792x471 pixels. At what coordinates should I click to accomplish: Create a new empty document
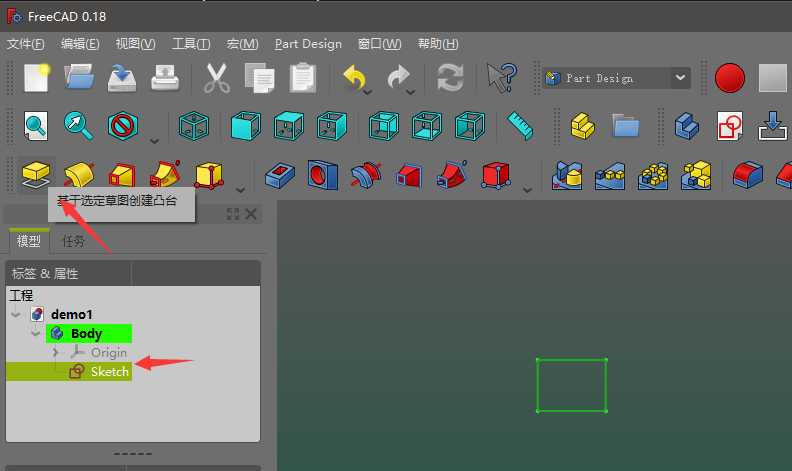36,78
